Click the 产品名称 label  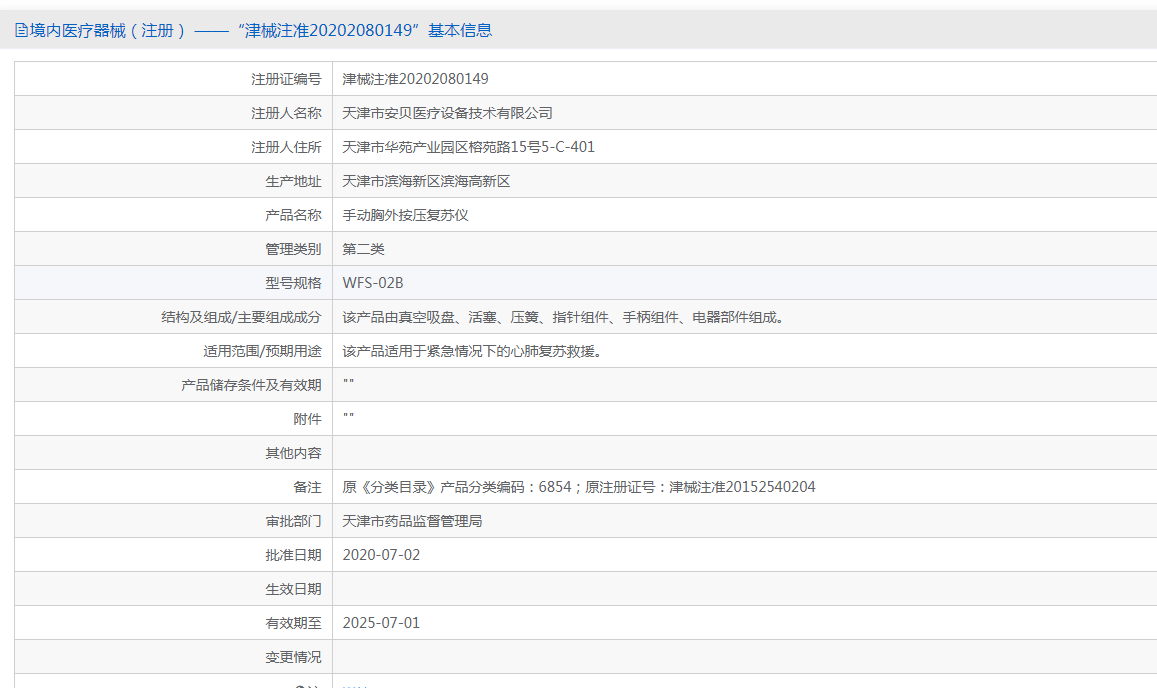tap(294, 215)
